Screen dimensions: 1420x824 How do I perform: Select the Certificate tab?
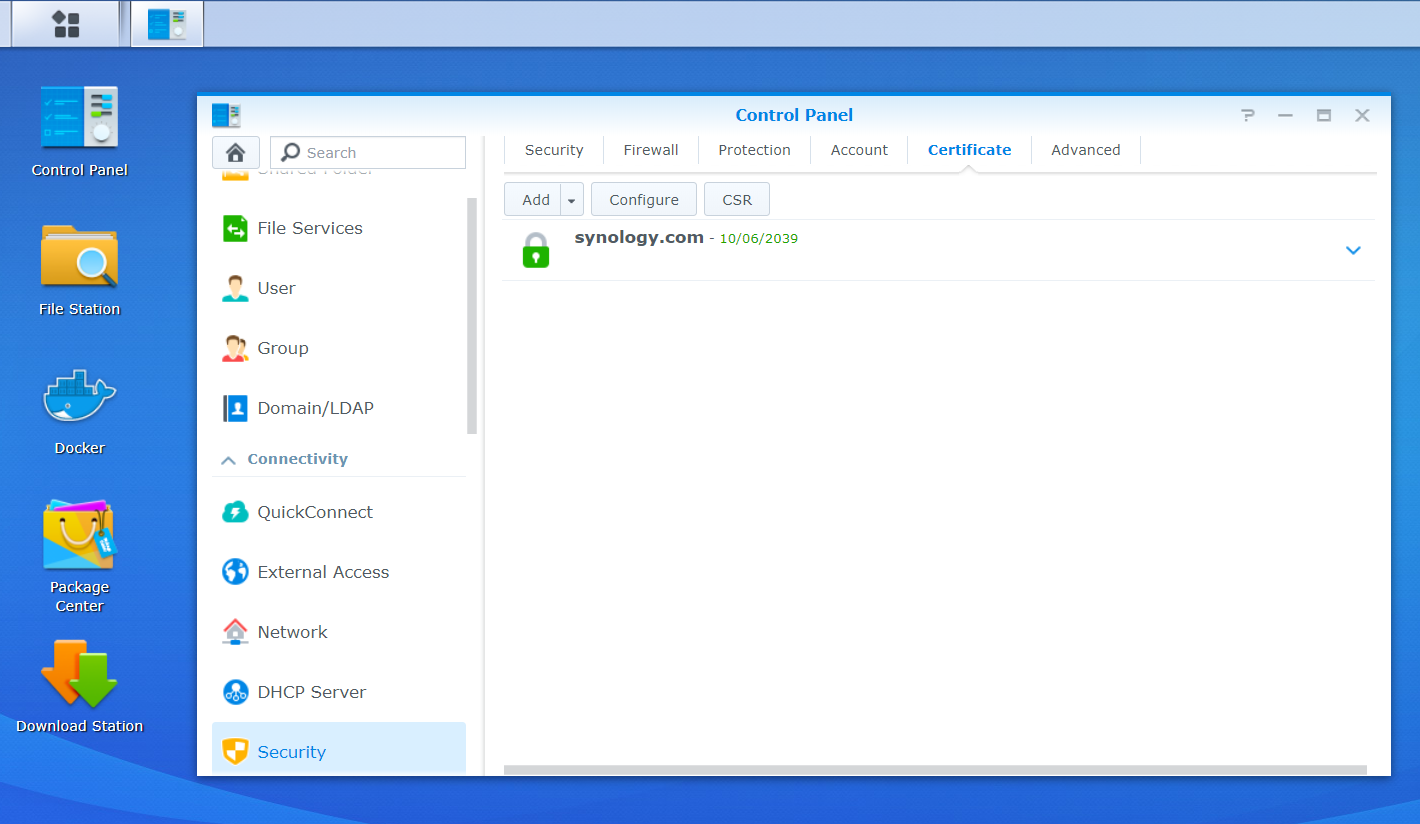click(969, 150)
